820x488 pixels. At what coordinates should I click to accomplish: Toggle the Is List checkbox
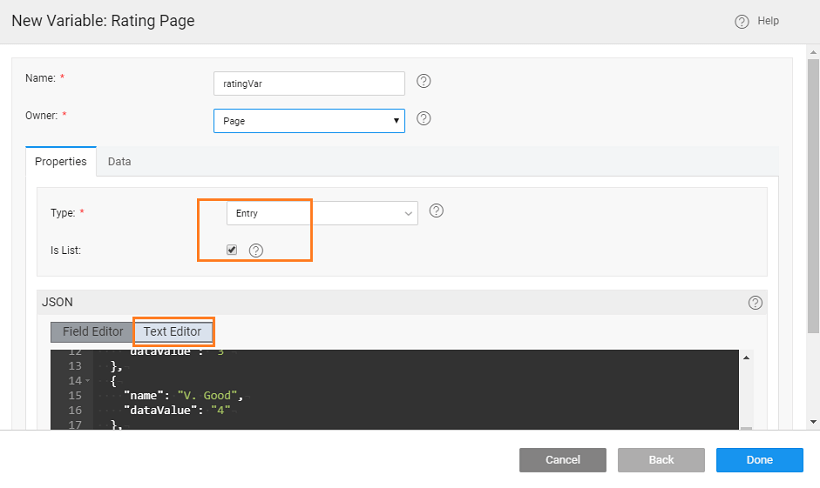click(232, 250)
